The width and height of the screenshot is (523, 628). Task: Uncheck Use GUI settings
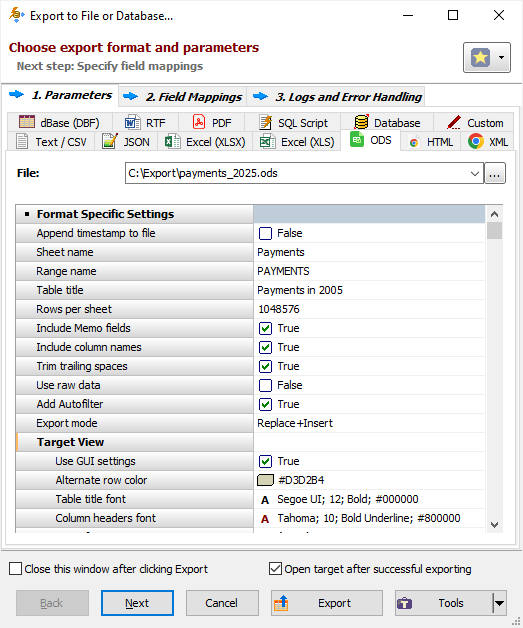click(x=265, y=461)
